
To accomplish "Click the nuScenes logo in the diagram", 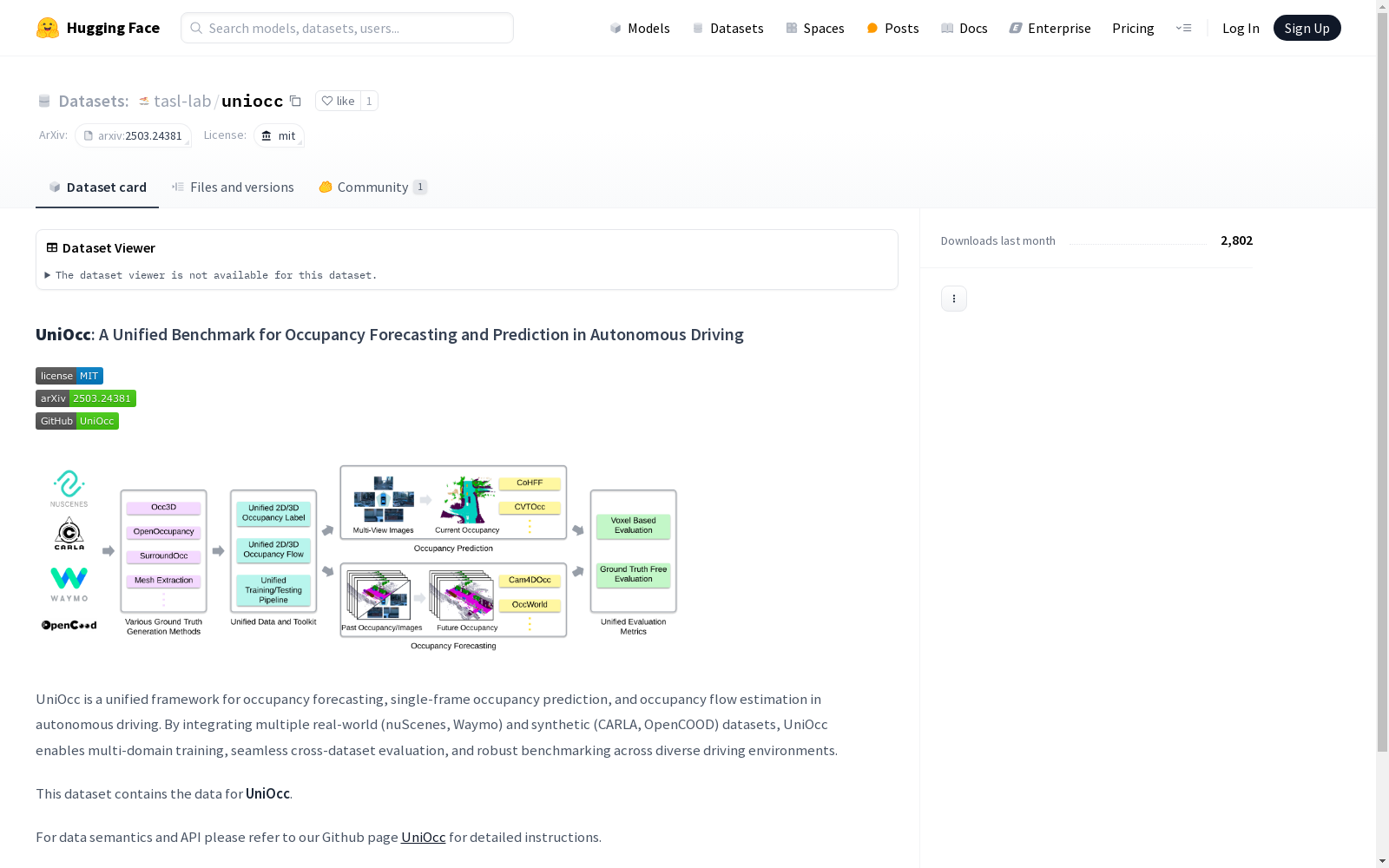I will pos(69,489).
